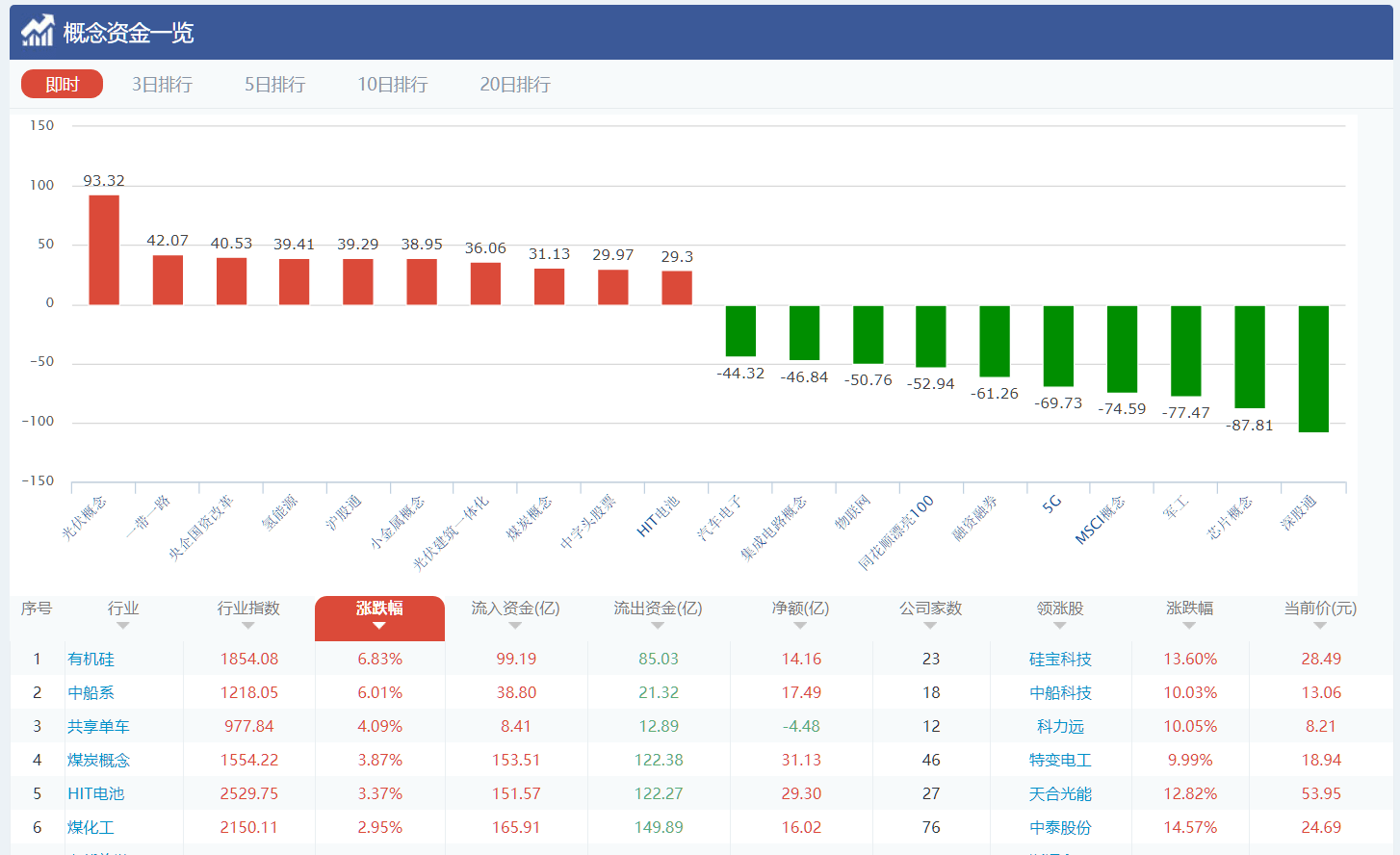Toggle sort on highlighted 涨跌幅 header
1400x855 pixels.
[x=379, y=618]
